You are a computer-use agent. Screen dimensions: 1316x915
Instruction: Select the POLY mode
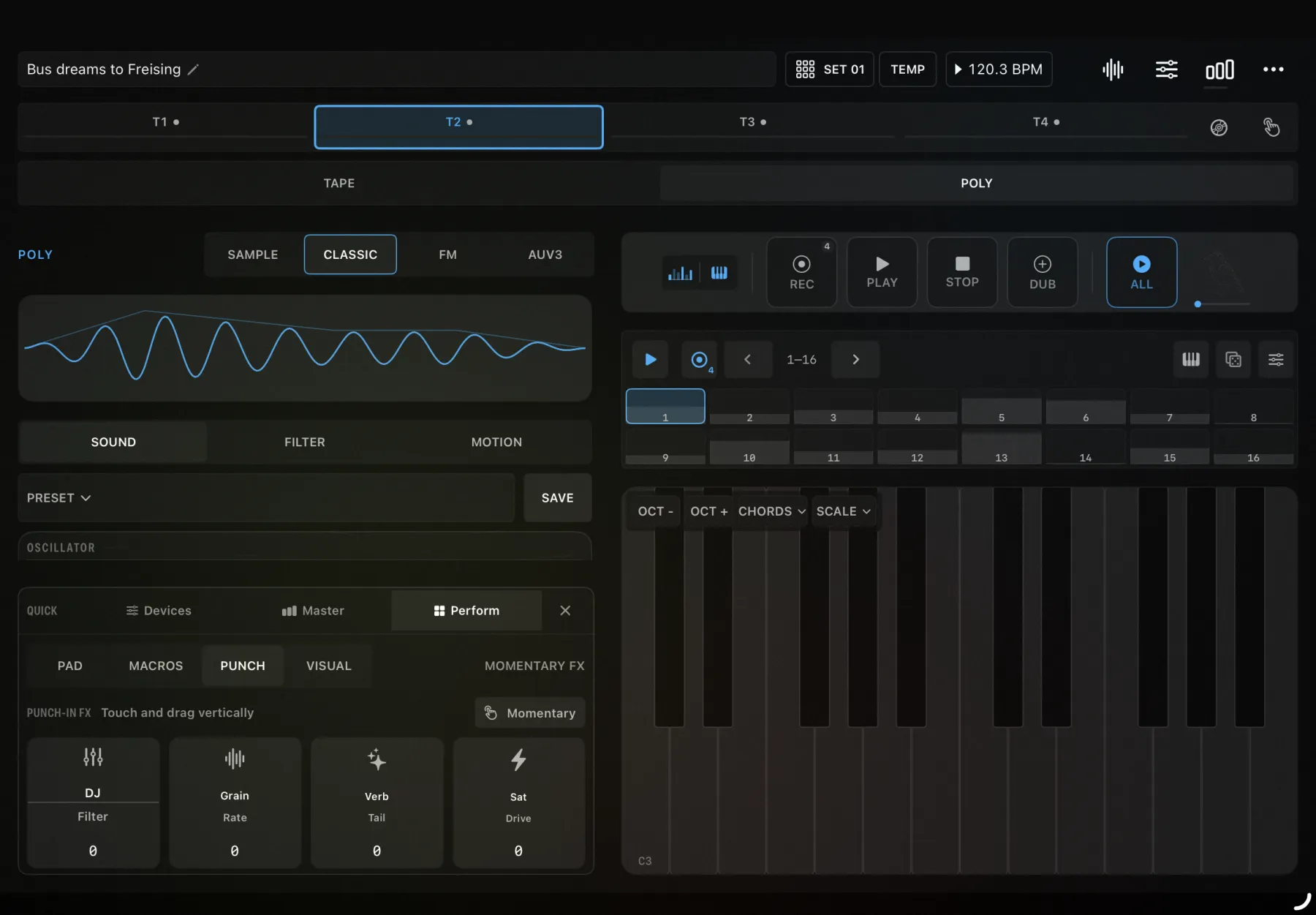(976, 183)
